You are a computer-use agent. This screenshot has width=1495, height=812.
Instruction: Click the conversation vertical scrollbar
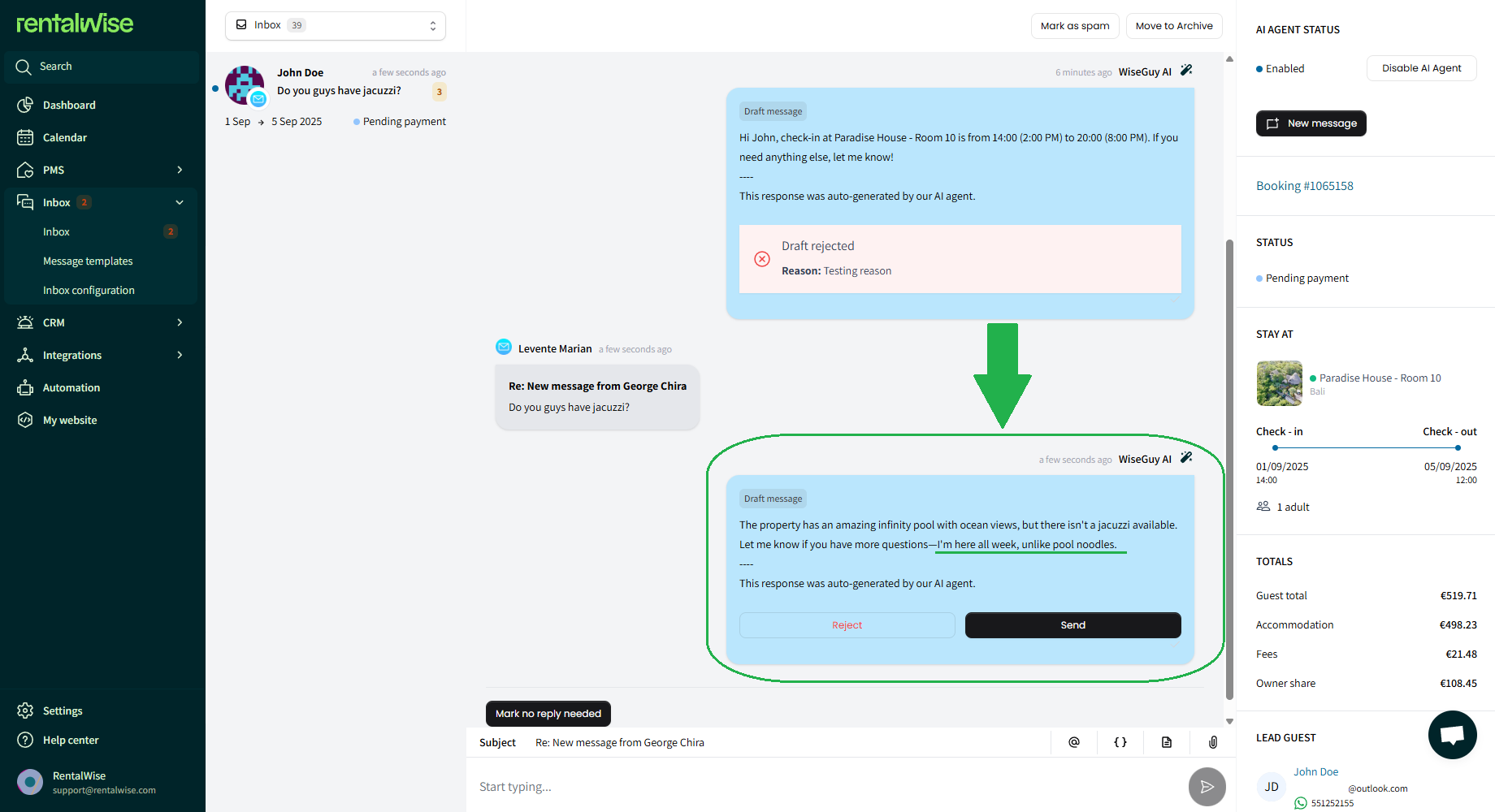1229,469
